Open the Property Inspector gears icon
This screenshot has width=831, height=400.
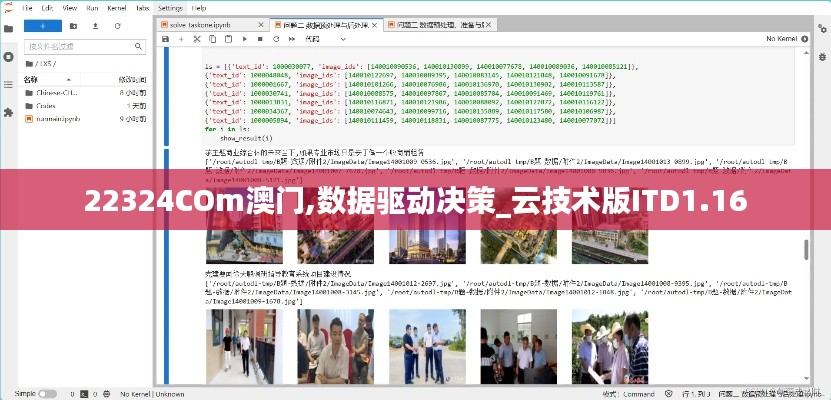coord(822,29)
